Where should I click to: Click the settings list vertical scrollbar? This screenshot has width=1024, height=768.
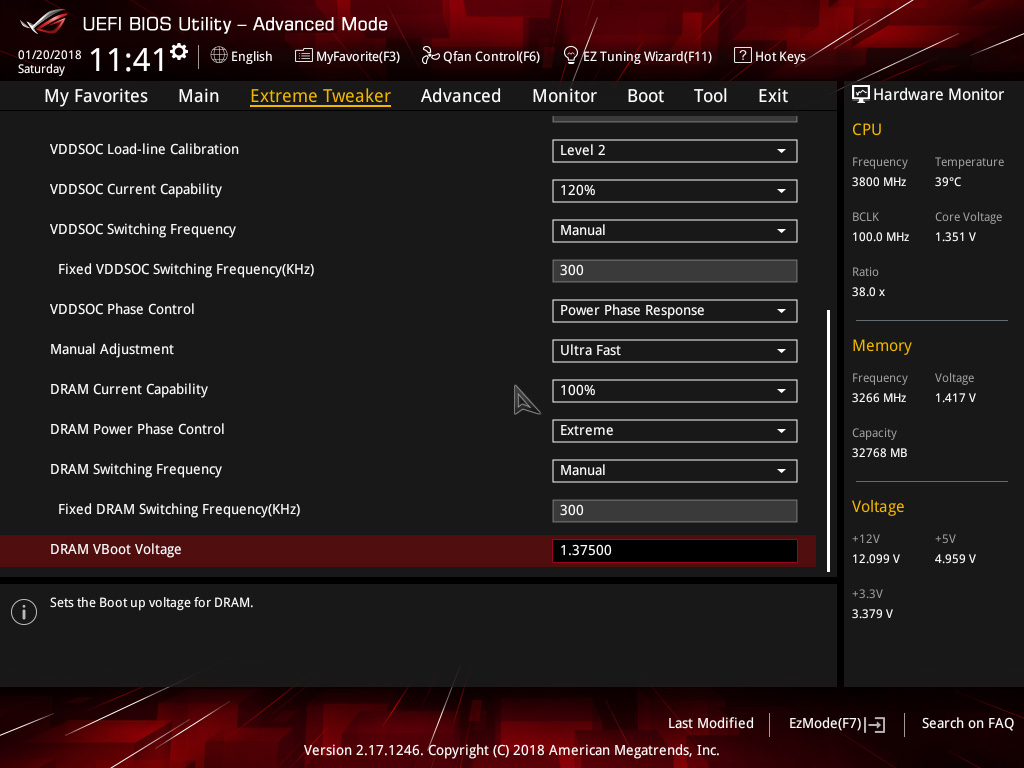[x=829, y=441]
